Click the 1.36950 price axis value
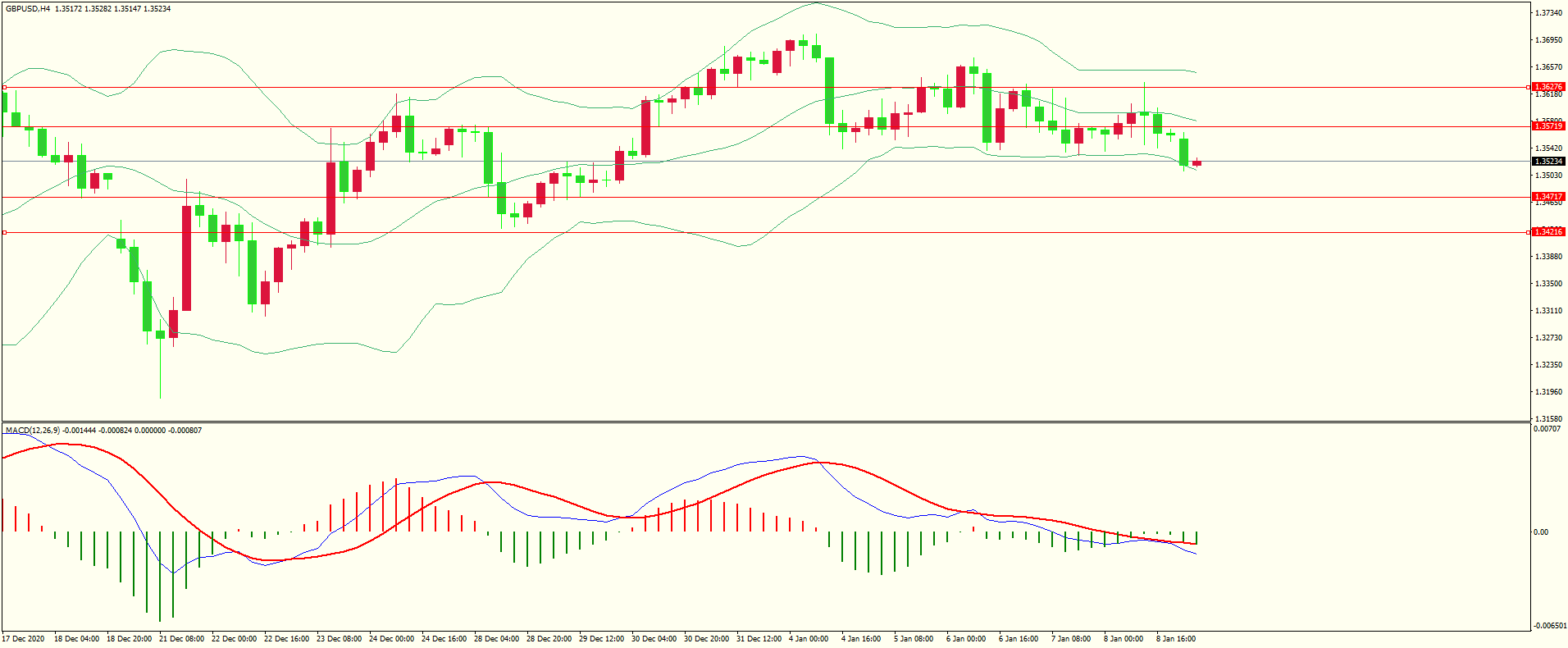 [x=1548, y=40]
